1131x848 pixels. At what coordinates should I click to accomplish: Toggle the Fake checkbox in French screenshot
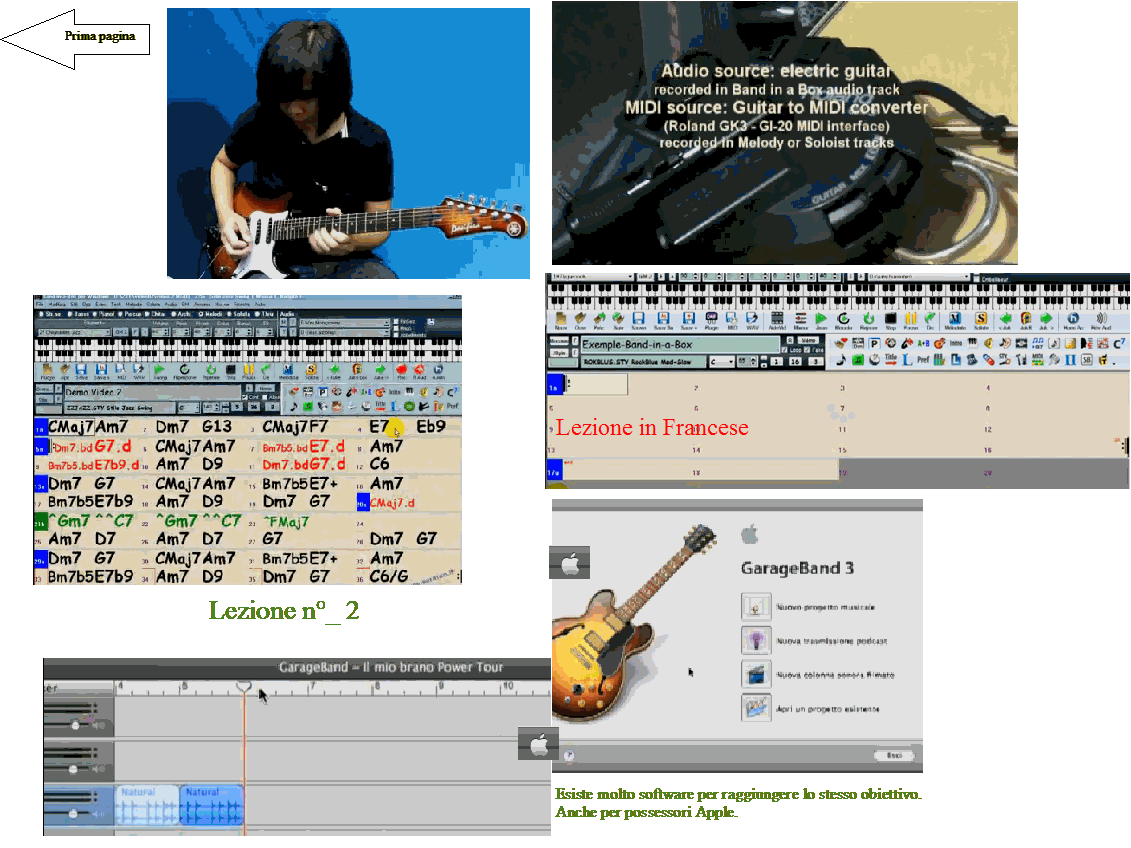808,350
